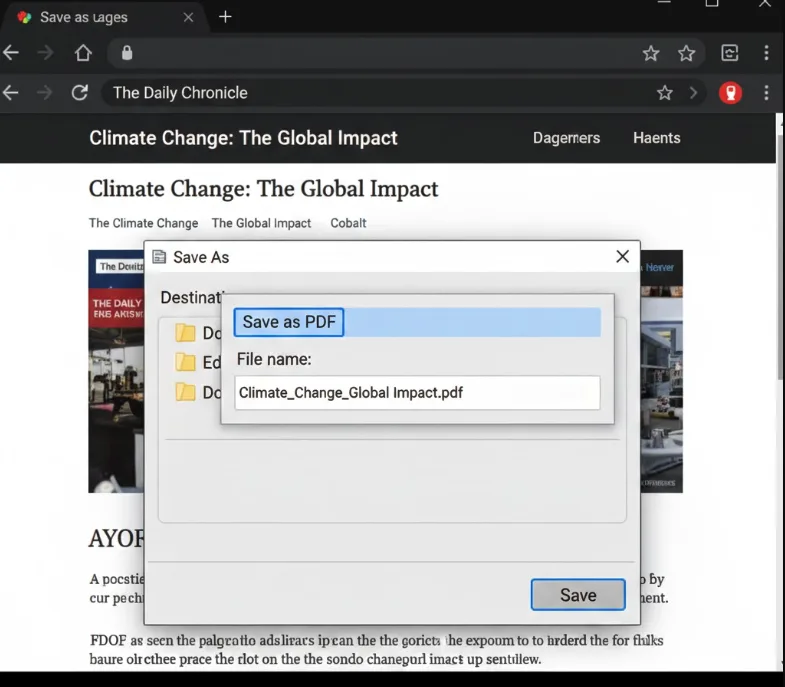Open the Dagerners navigation item

[x=566, y=138]
